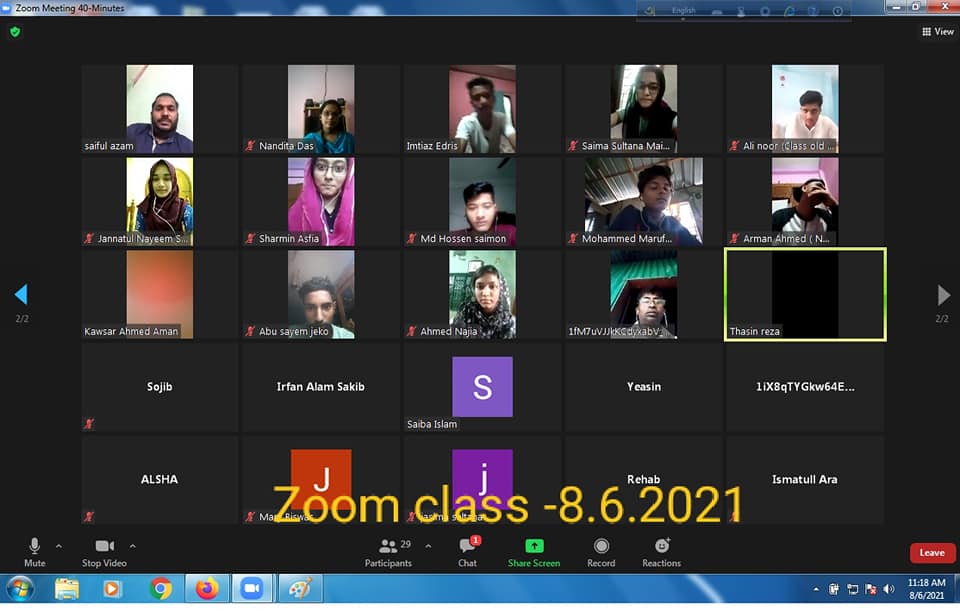Image resolution: width=960 pixels, height=611 pixels.
Task: Open Google Chrome from the taskbar
Action: [160, 589]
